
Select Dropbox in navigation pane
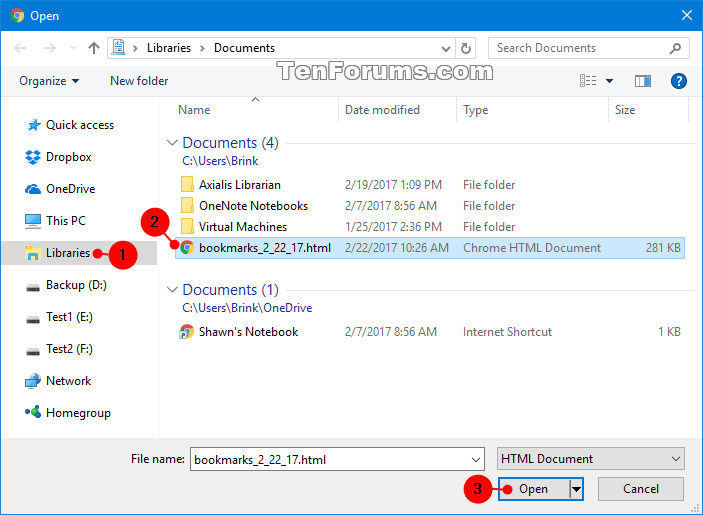(x=58, y=157)
